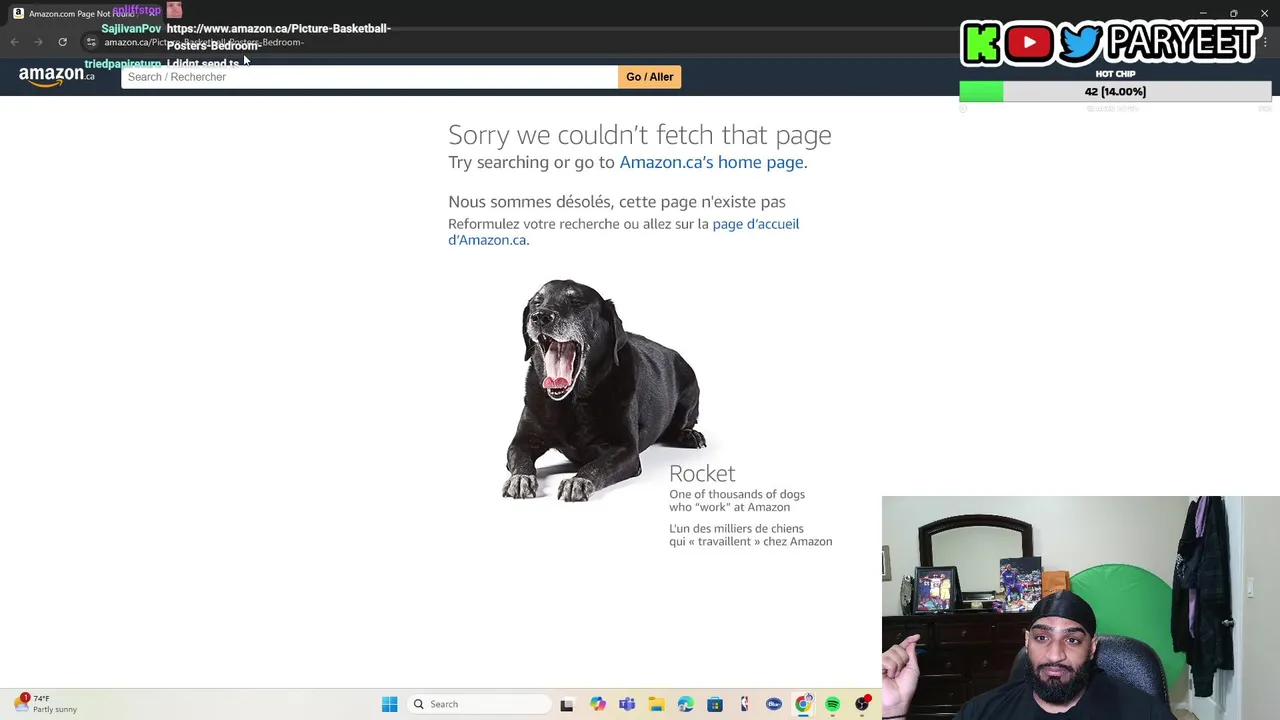Open File Explorer from taskbar
Screen dimensions: 1280x720
click(656, 704)
